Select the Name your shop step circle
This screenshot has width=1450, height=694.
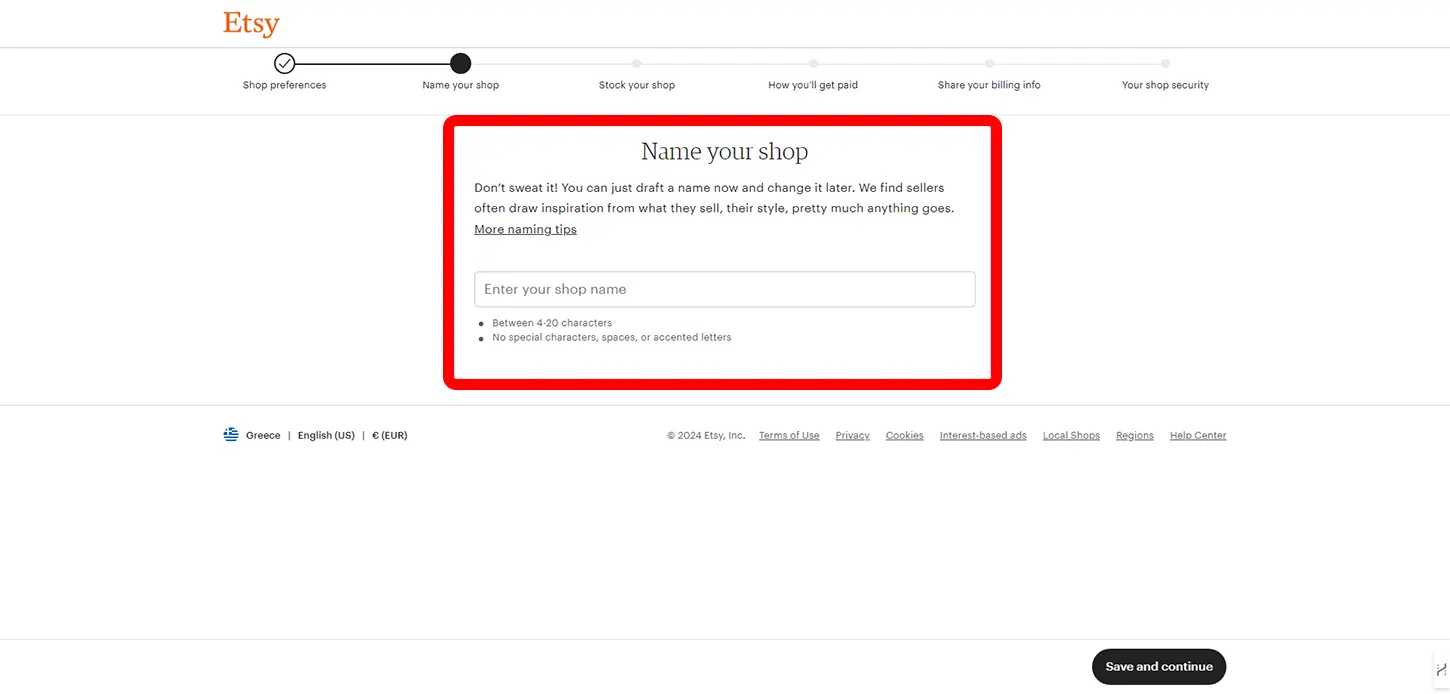(x=460, y=64)
